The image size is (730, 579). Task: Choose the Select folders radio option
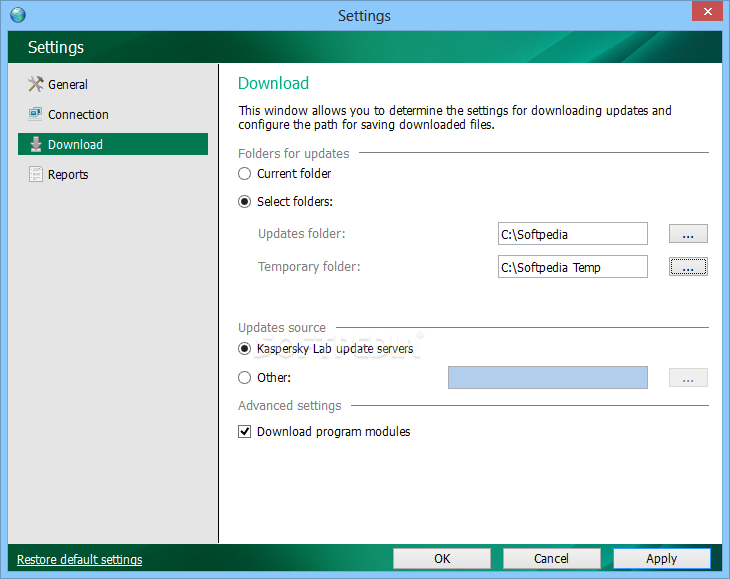244,202
